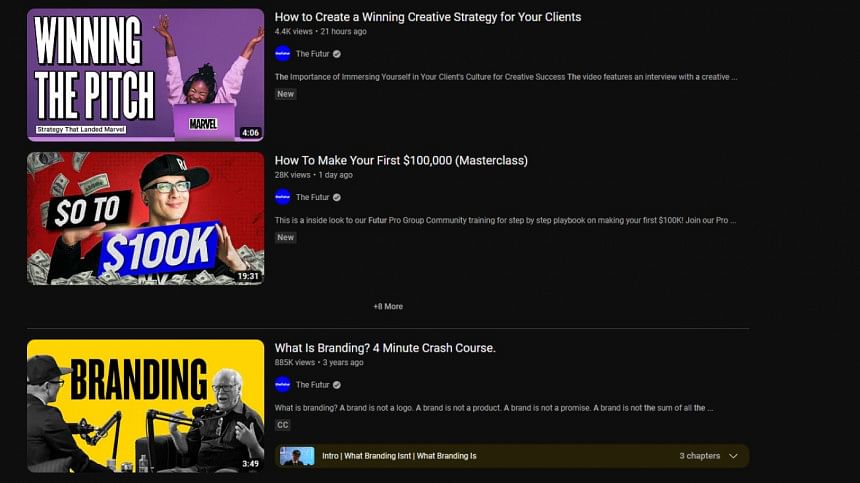Image resolution: width=860 pixels, height=483 pixels.
Task: Show more results with +8 More
Action: [388, 306]
